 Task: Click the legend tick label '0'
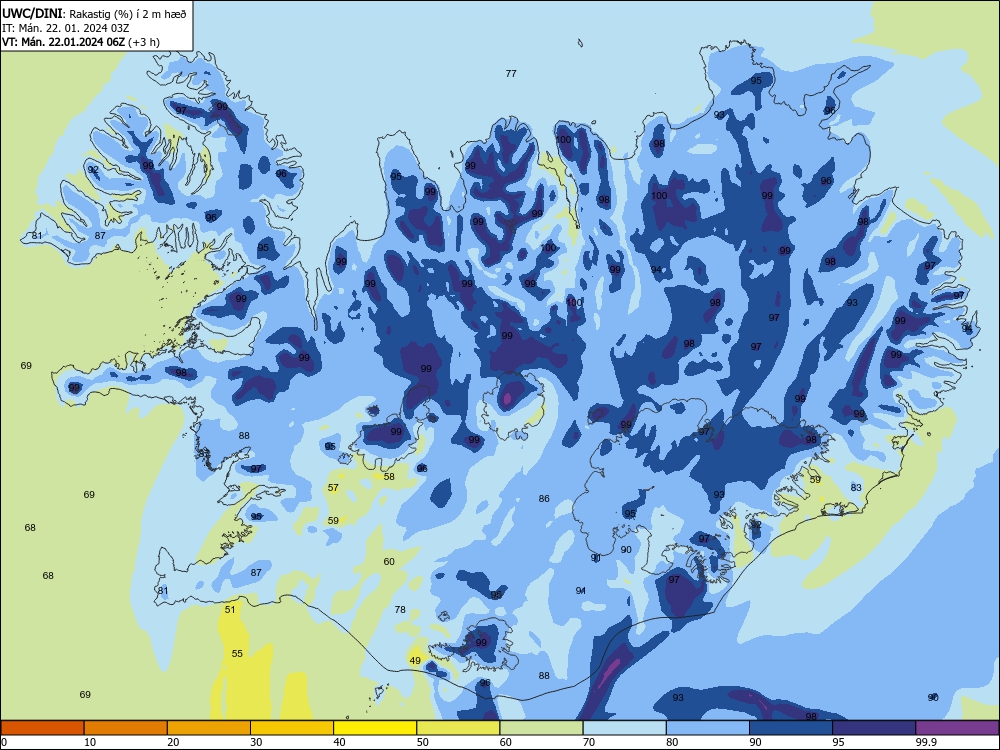pos(4,742)
